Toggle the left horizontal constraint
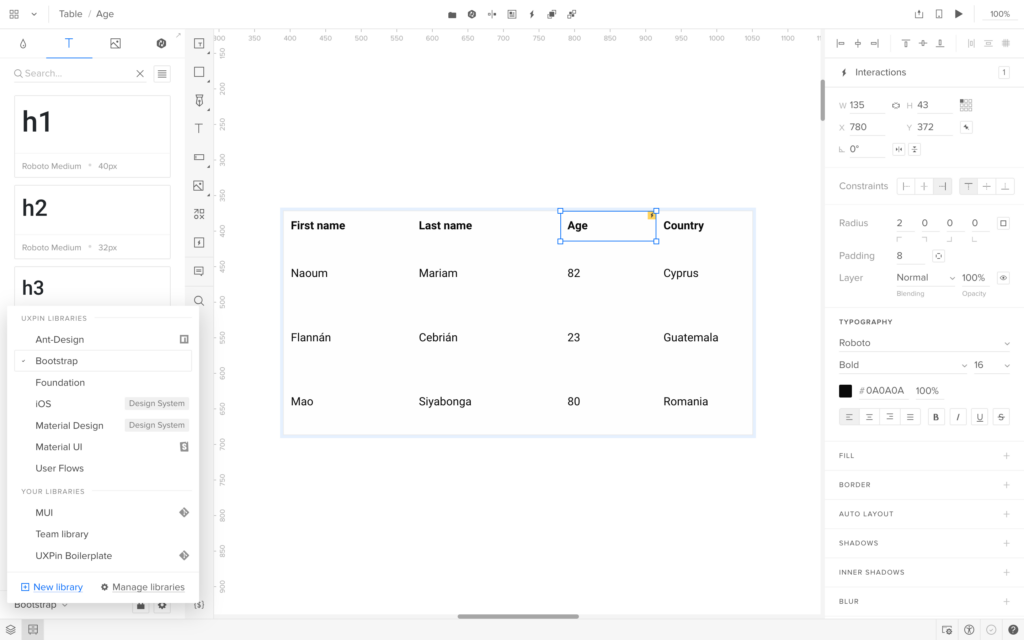This screenshot has width=1024, height=640. pyautogui.click(x=906, y=187)
